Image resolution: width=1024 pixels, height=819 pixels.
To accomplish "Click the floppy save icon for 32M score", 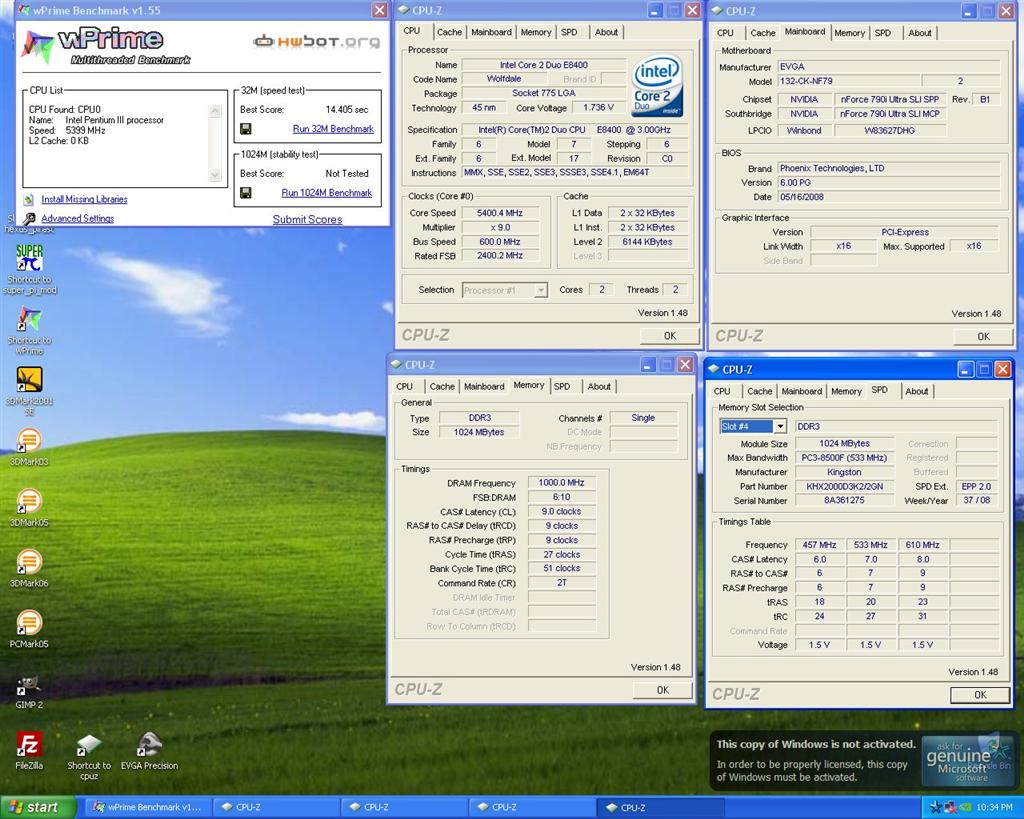I will tap(246, 129).
